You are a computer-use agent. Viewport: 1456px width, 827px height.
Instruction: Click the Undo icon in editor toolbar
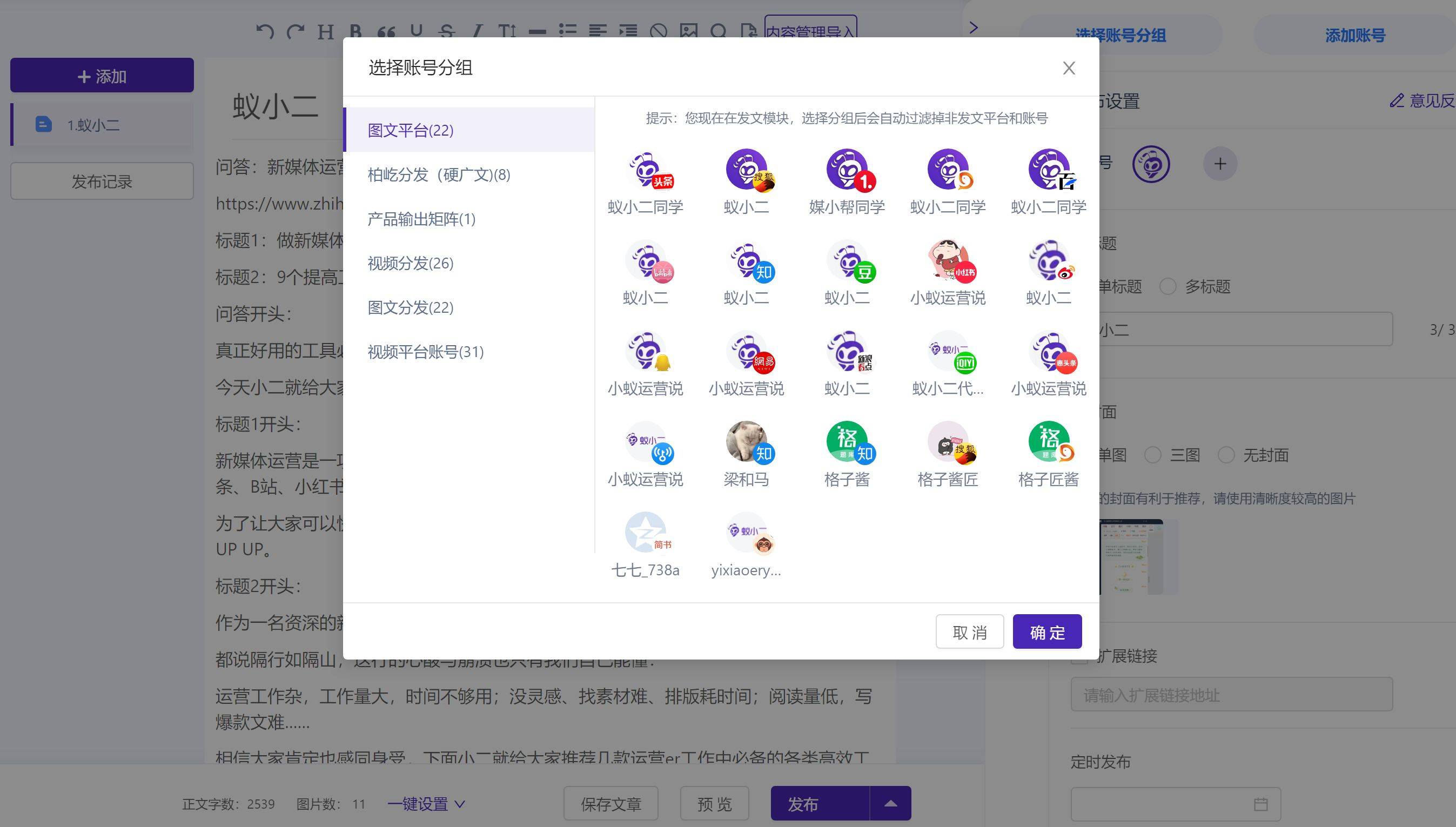(x=264, y=31)
